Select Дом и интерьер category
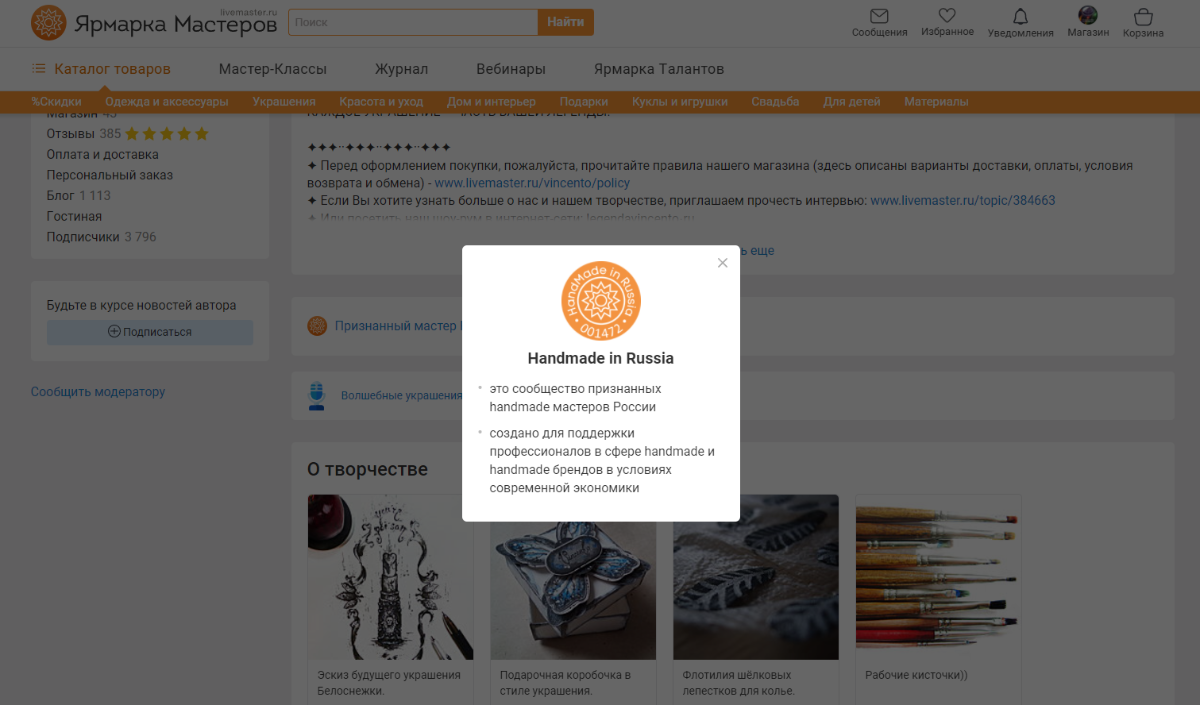Viewport: 1200px width, 705px height. [491, 102]
